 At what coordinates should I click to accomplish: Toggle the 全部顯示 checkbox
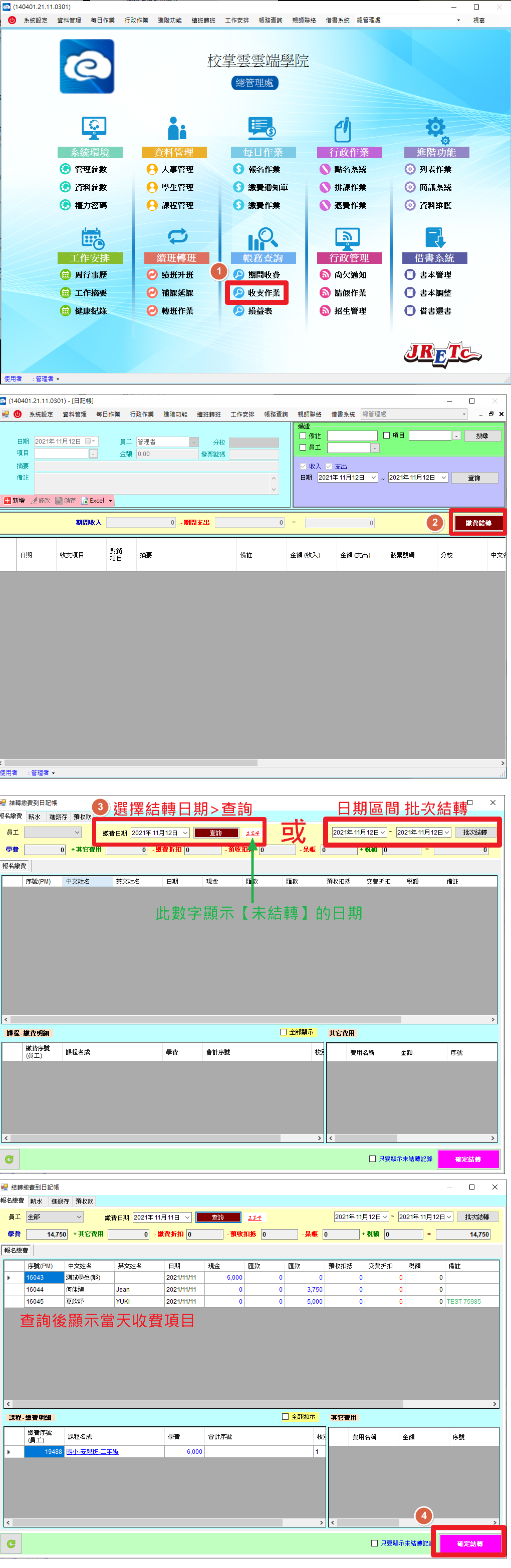pos(283,1032)
